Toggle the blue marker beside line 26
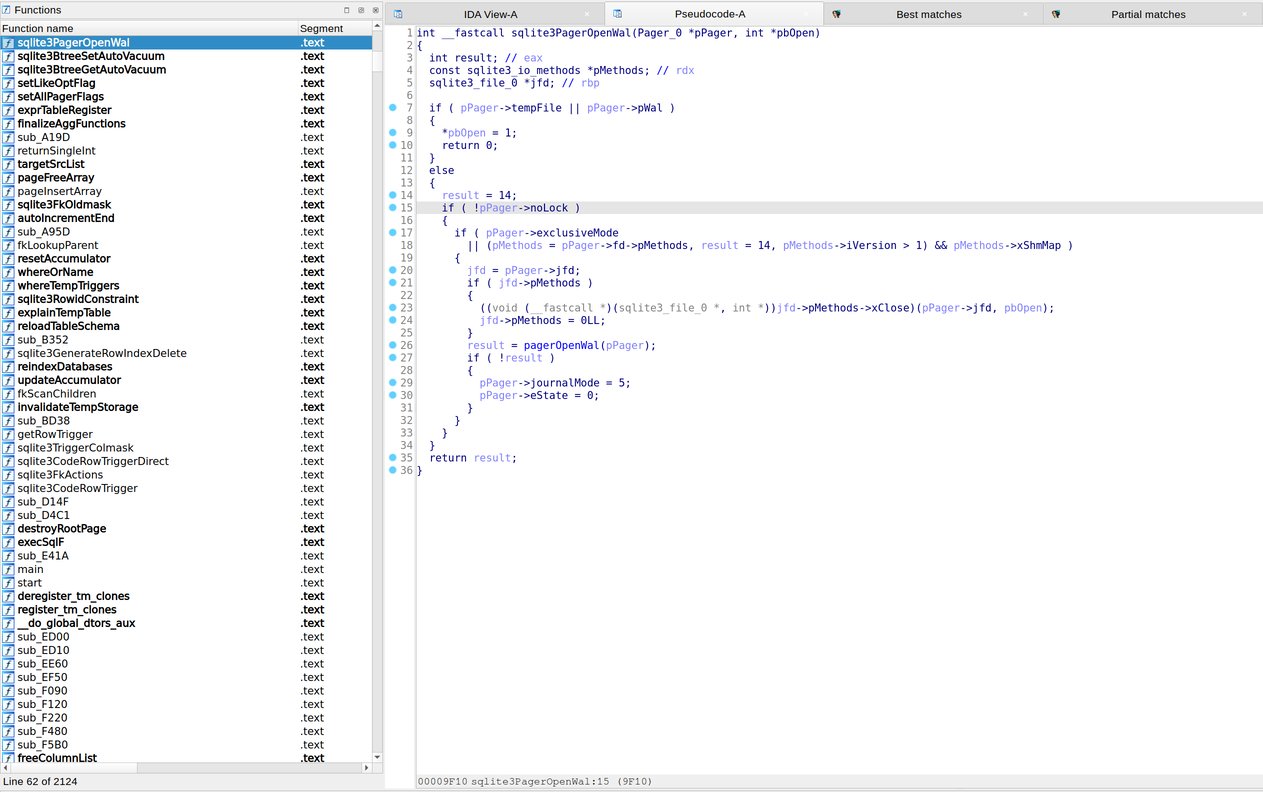The width and height of the screenshot is (1263, 792). [391, 345]
